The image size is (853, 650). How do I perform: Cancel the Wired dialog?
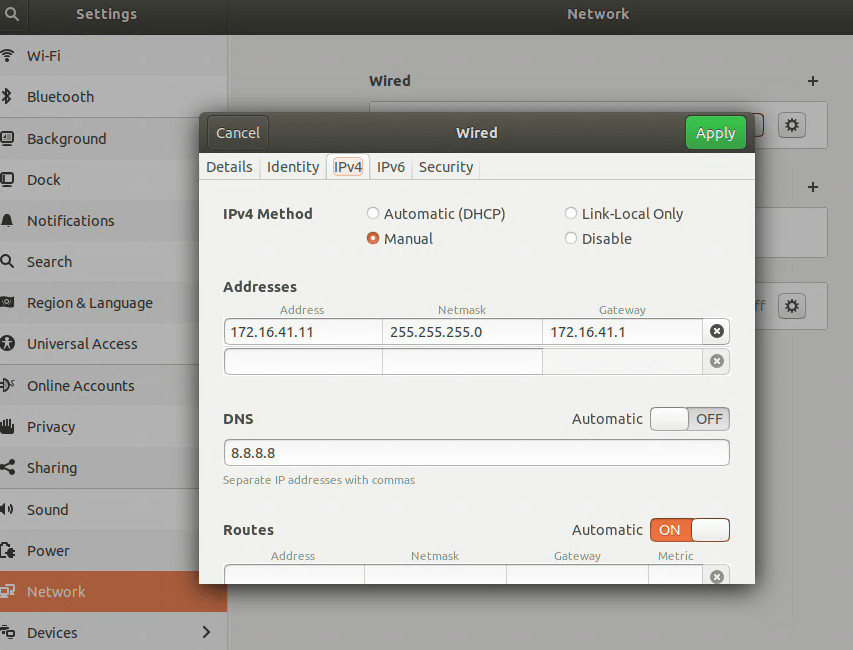tap(238, 133)
